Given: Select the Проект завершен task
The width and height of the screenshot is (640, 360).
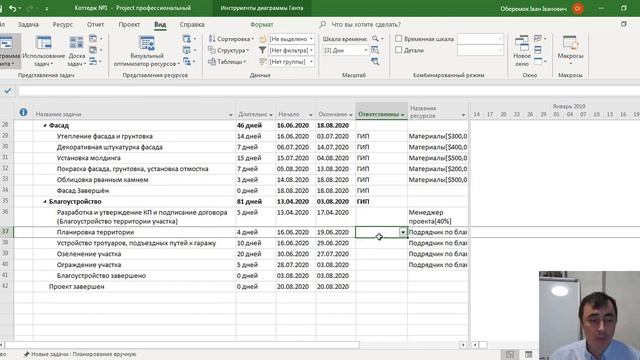Looking at the screenshot, I should pyautogui.click(x=76, y=287).
